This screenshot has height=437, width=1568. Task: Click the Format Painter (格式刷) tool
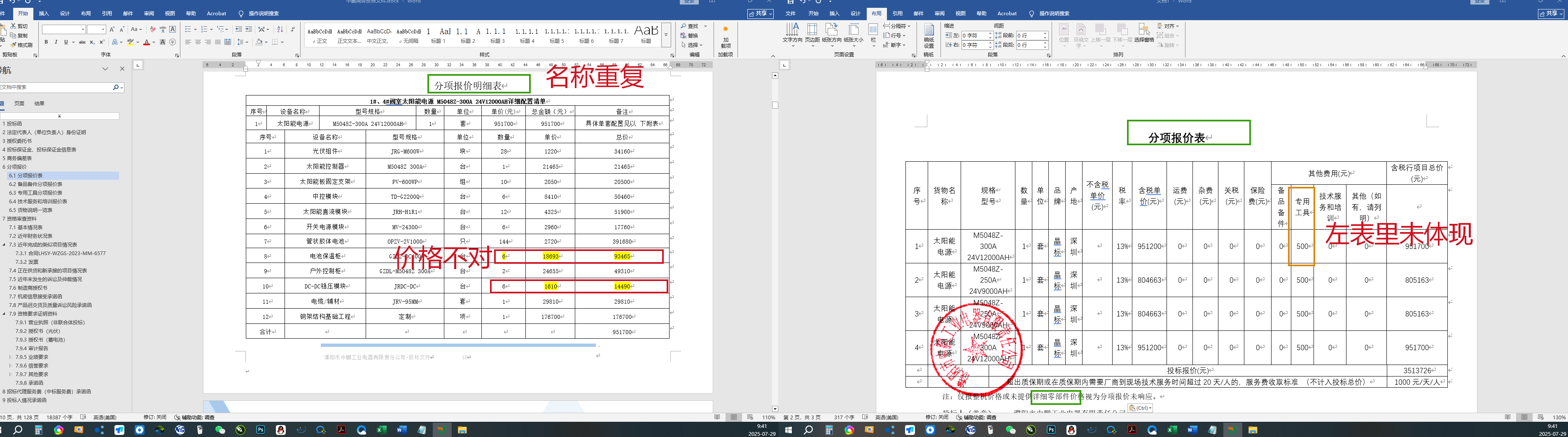click(21, 45)
